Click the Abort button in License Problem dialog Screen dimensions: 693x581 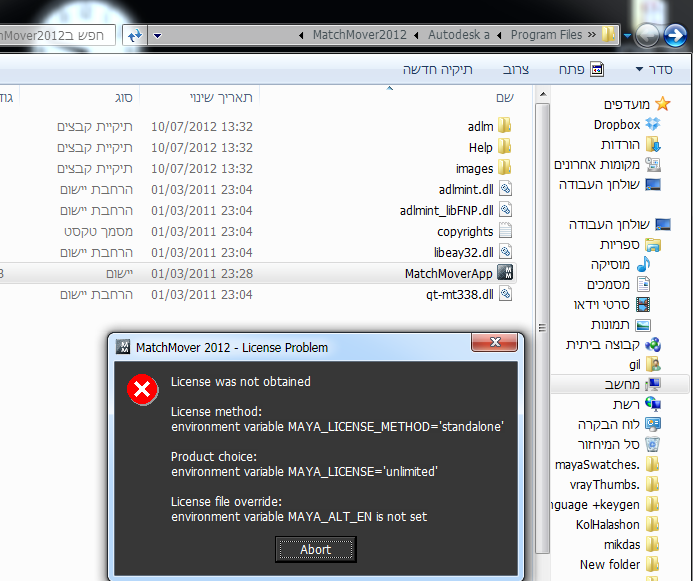coord(316,549)
